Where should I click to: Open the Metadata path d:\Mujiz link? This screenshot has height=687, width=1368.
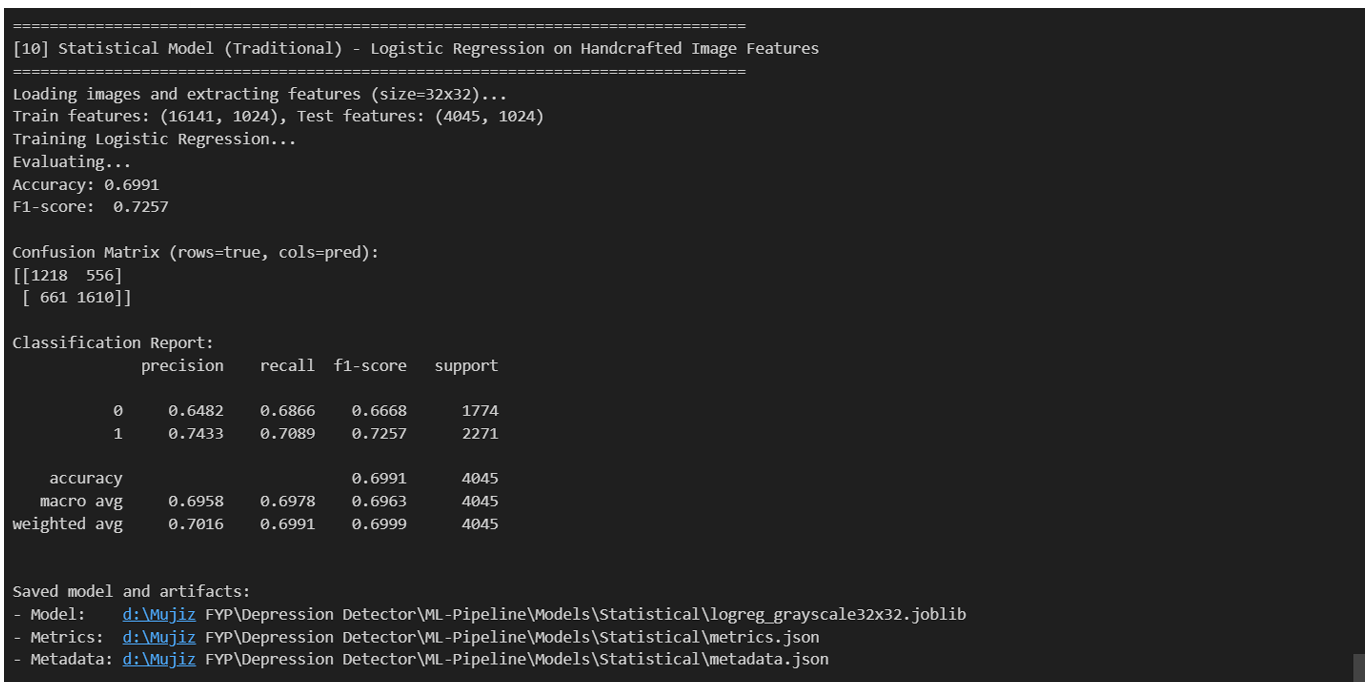[158, 659]
